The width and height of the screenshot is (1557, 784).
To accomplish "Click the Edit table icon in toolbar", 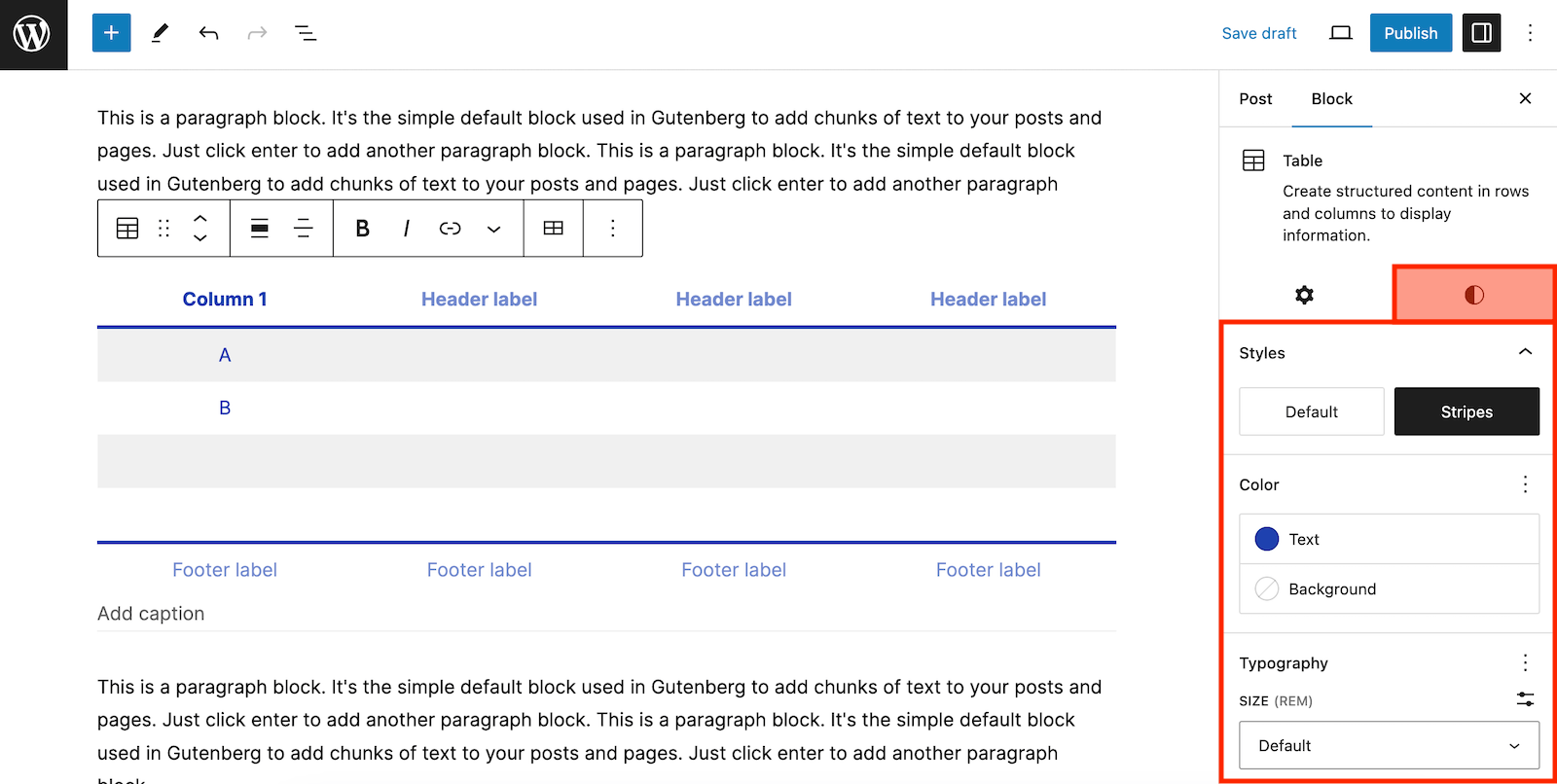I will click(553, 228).
